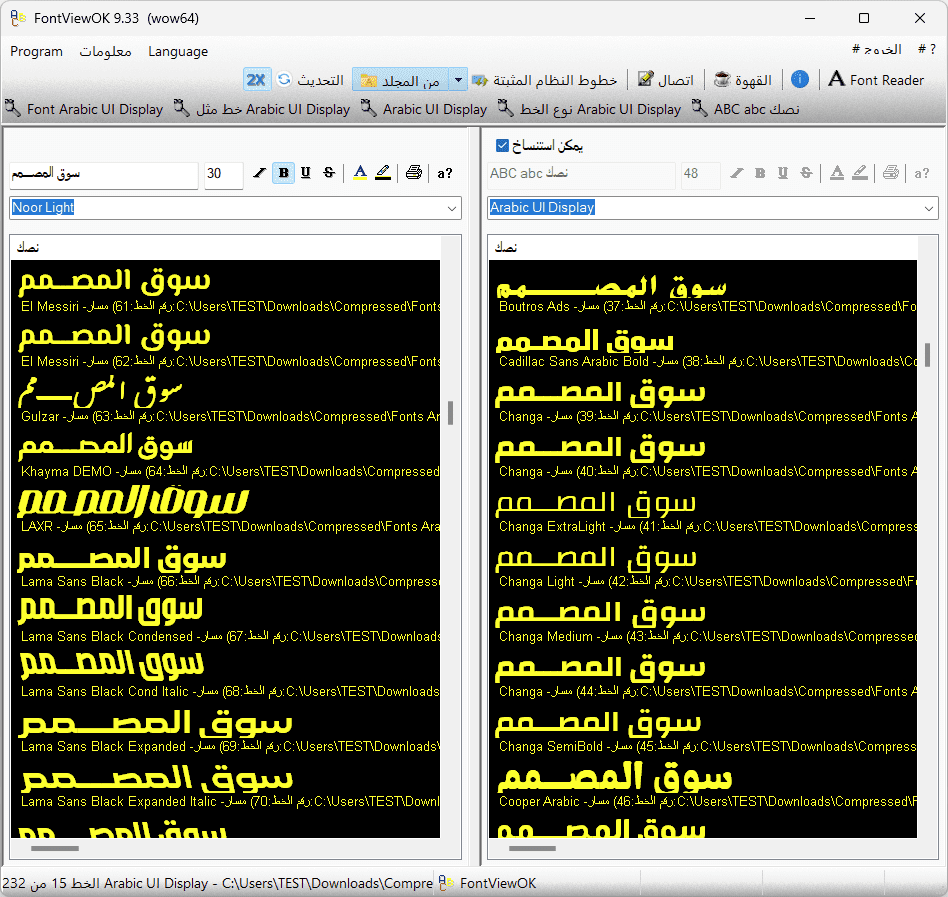Click the FontViewOK status bar entry
Viewport: 948px width, 897px height.
point(487,883)
